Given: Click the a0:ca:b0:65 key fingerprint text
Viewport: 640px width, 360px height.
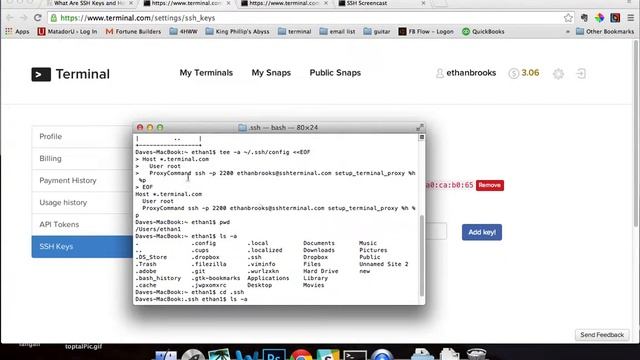Looking at the screenshot, I should [449, 185].
